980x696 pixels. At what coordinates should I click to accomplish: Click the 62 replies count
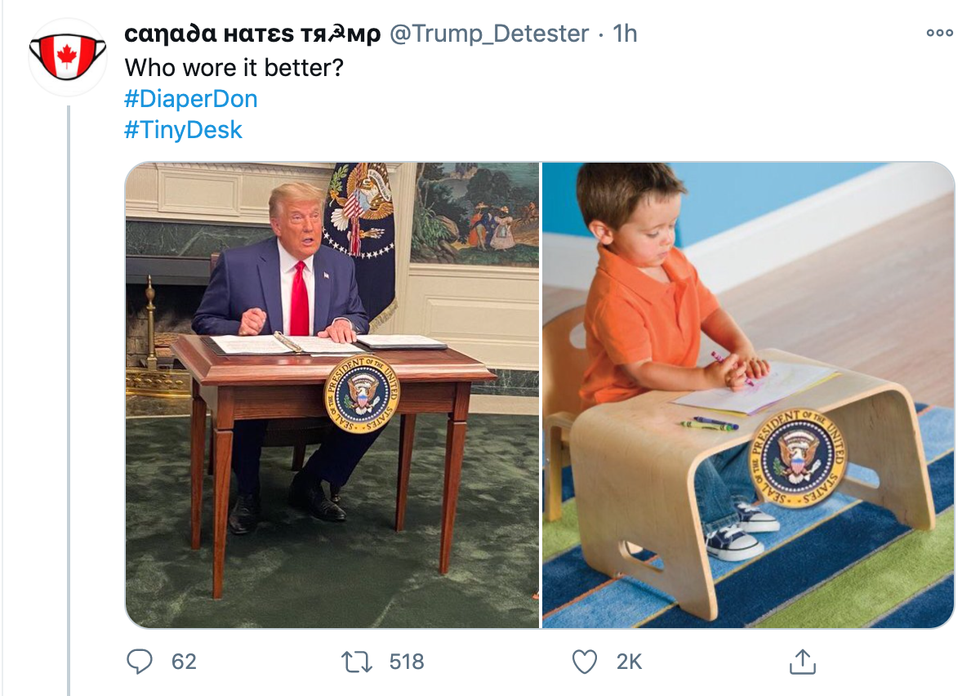tap(184, 662)
